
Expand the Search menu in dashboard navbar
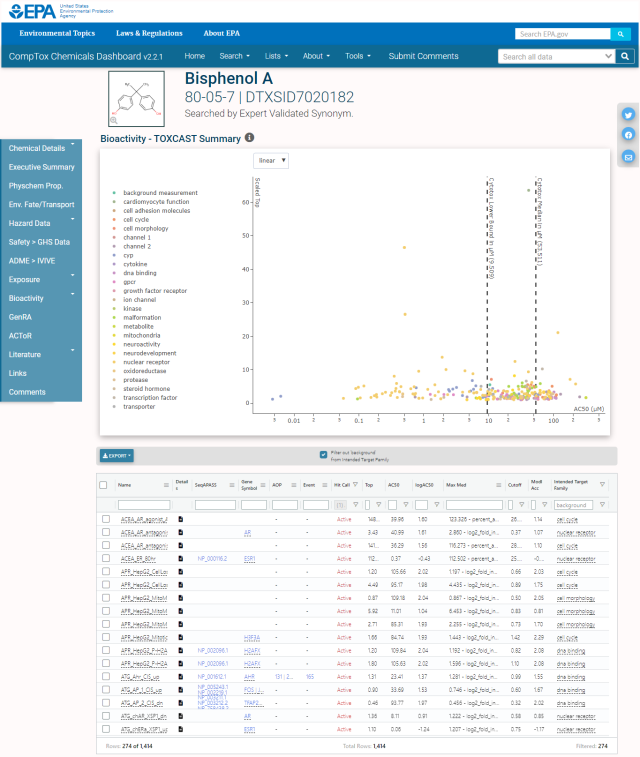pyautogui.click(x=234, y=56)
